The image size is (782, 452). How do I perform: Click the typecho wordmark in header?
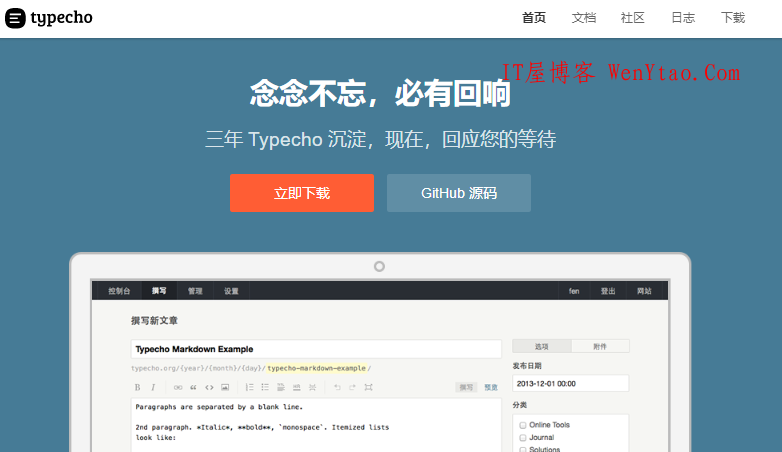pyautogui.click(x=61, y=18)
